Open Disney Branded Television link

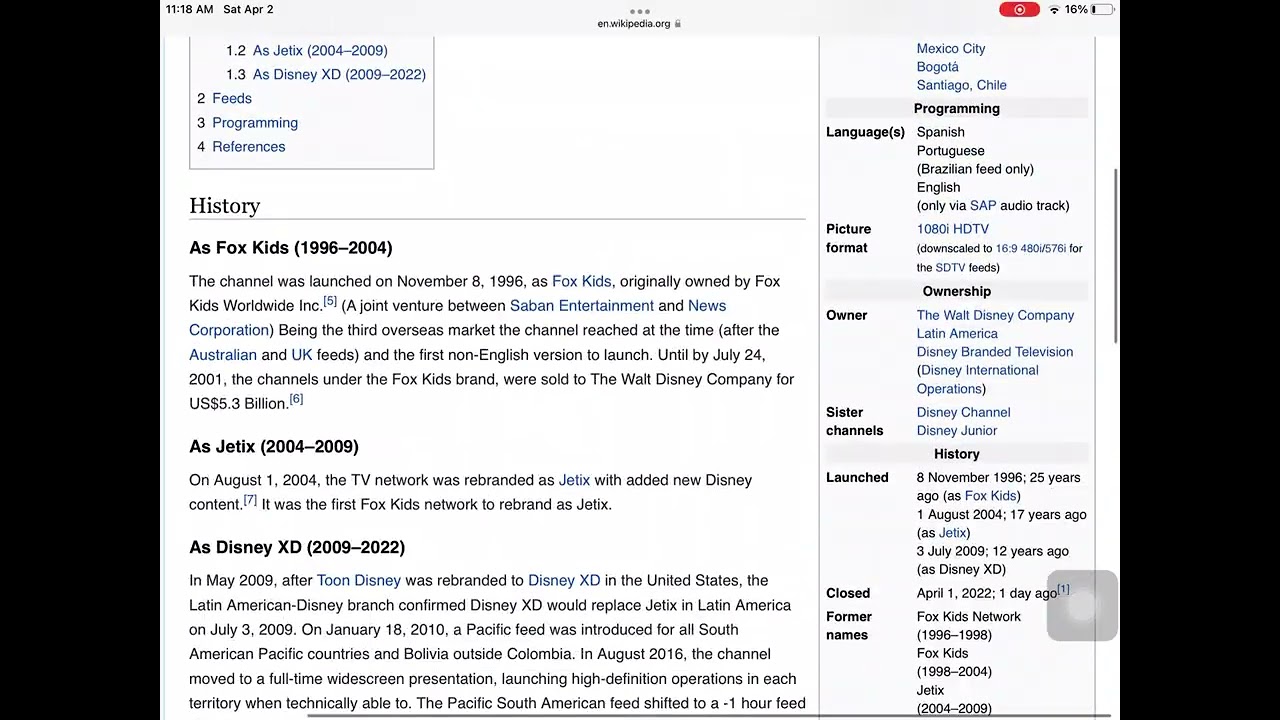point(995,351)
